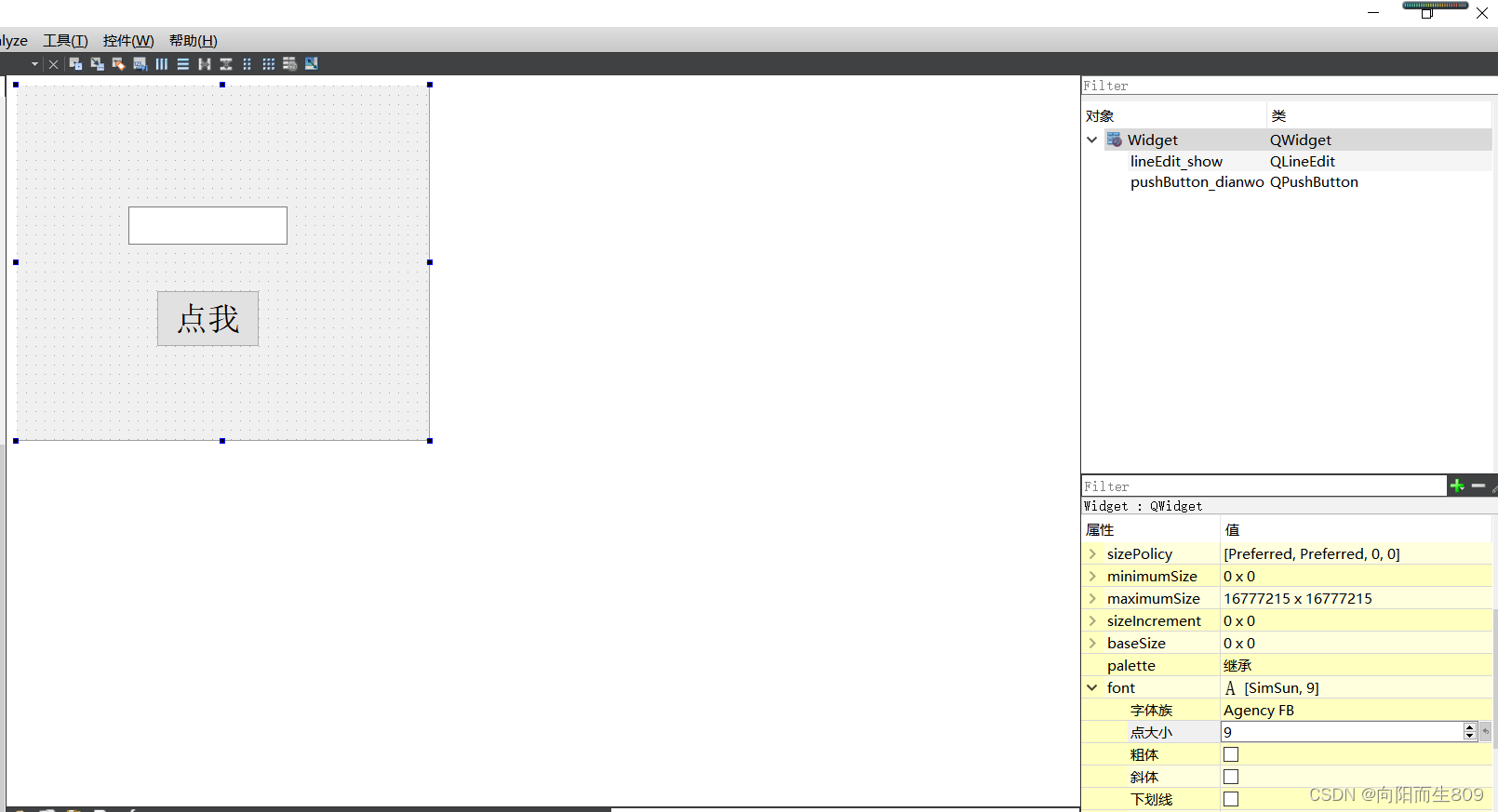Screen dimensions: 1498x812
Task: Minimize the application window
Action: click(x=1373, y=13)
